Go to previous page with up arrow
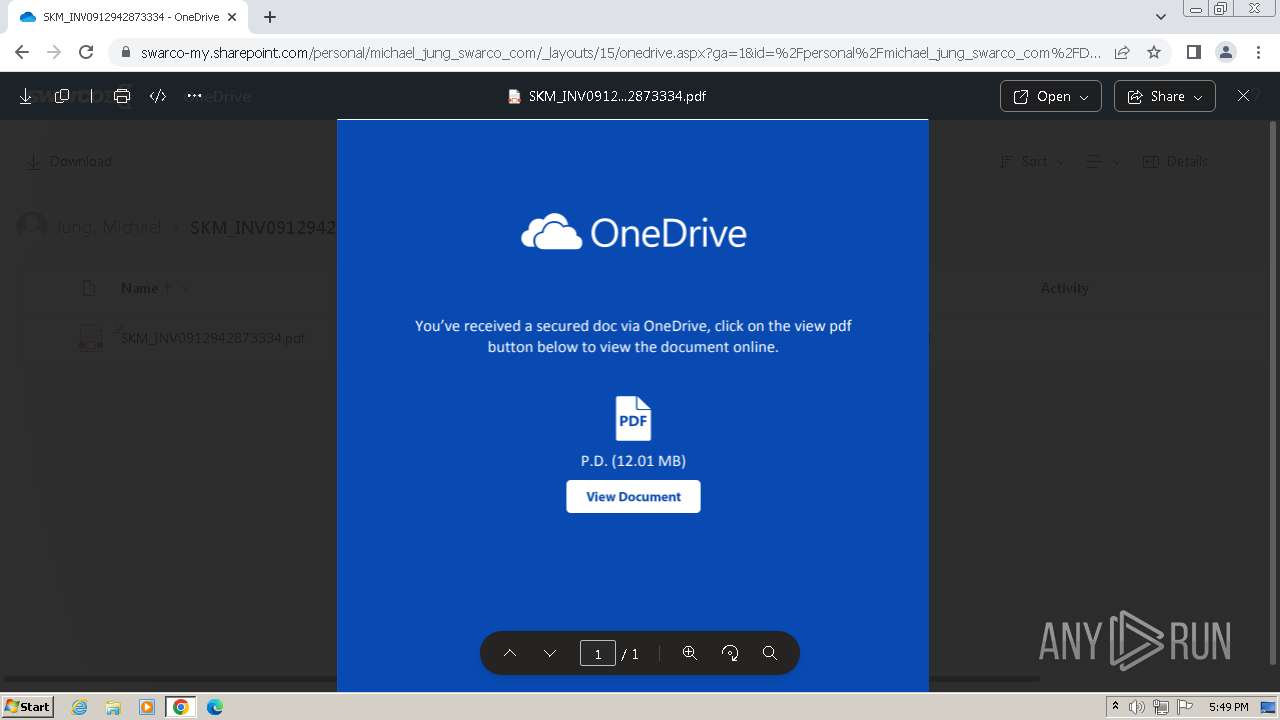 click(x=510, y=653)
